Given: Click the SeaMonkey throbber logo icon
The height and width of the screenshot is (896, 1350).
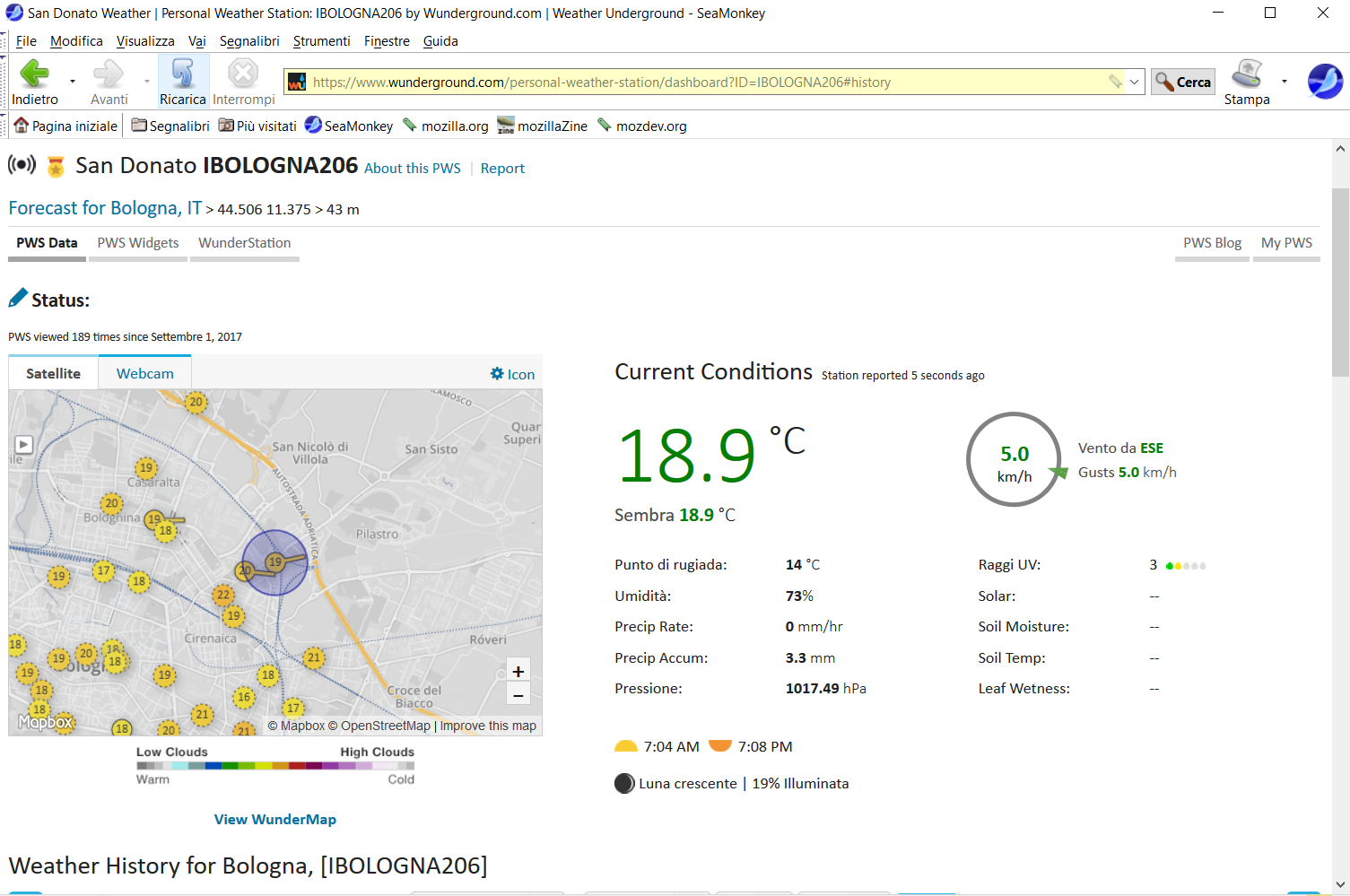Looking at the screenshot, I should pyautogui.click(x=1325, y=82).
